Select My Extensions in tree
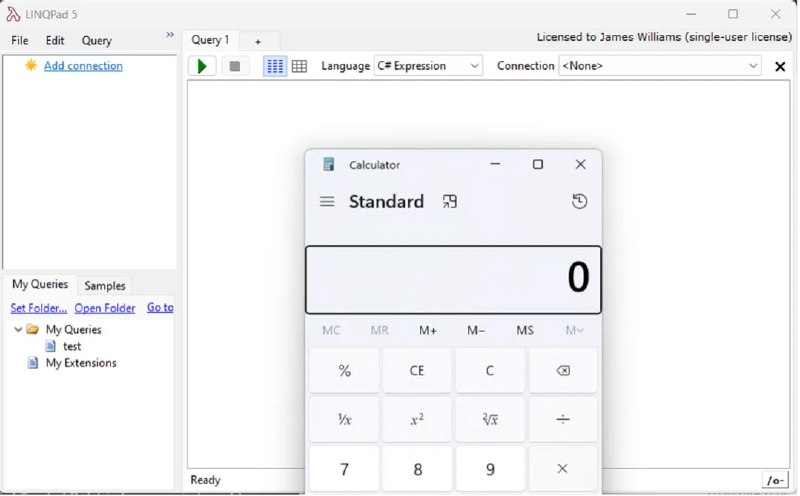800x496 pixels. [81, 363]
